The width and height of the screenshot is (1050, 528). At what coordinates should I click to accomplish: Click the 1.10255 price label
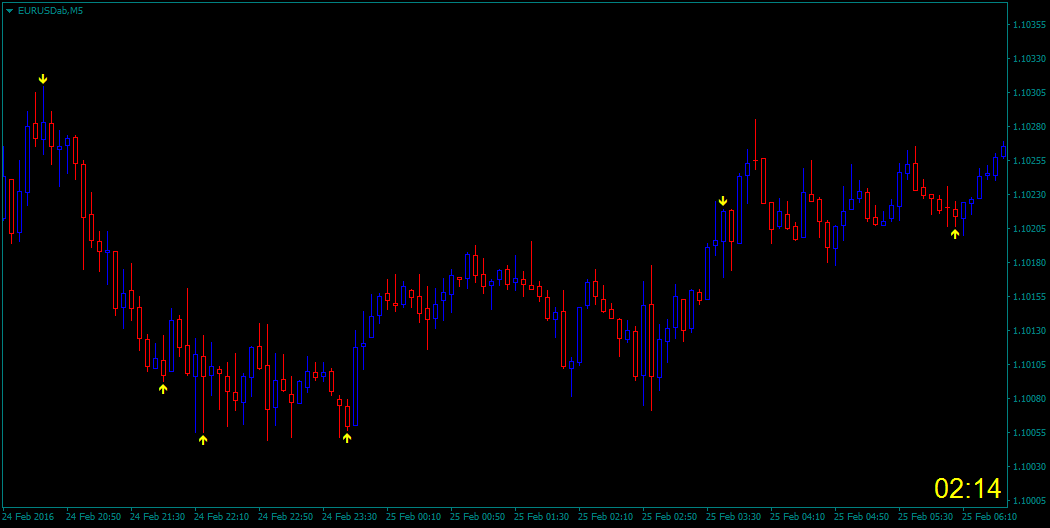pos(1031,161)
